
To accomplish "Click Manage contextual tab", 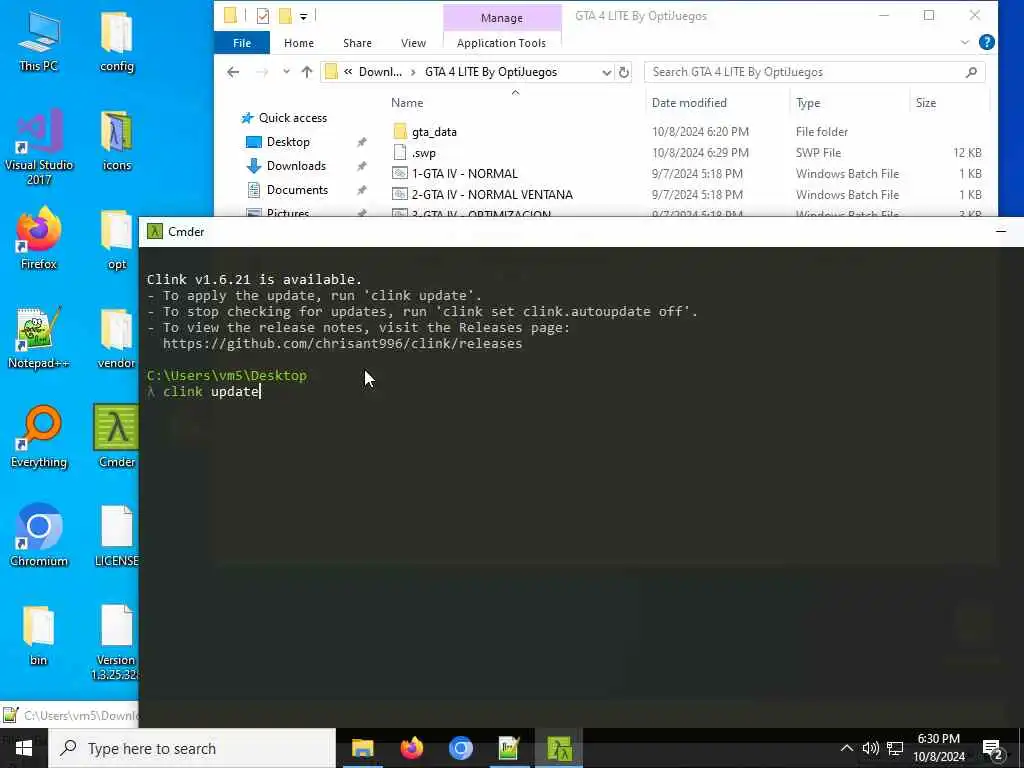I will pos(502,18).
